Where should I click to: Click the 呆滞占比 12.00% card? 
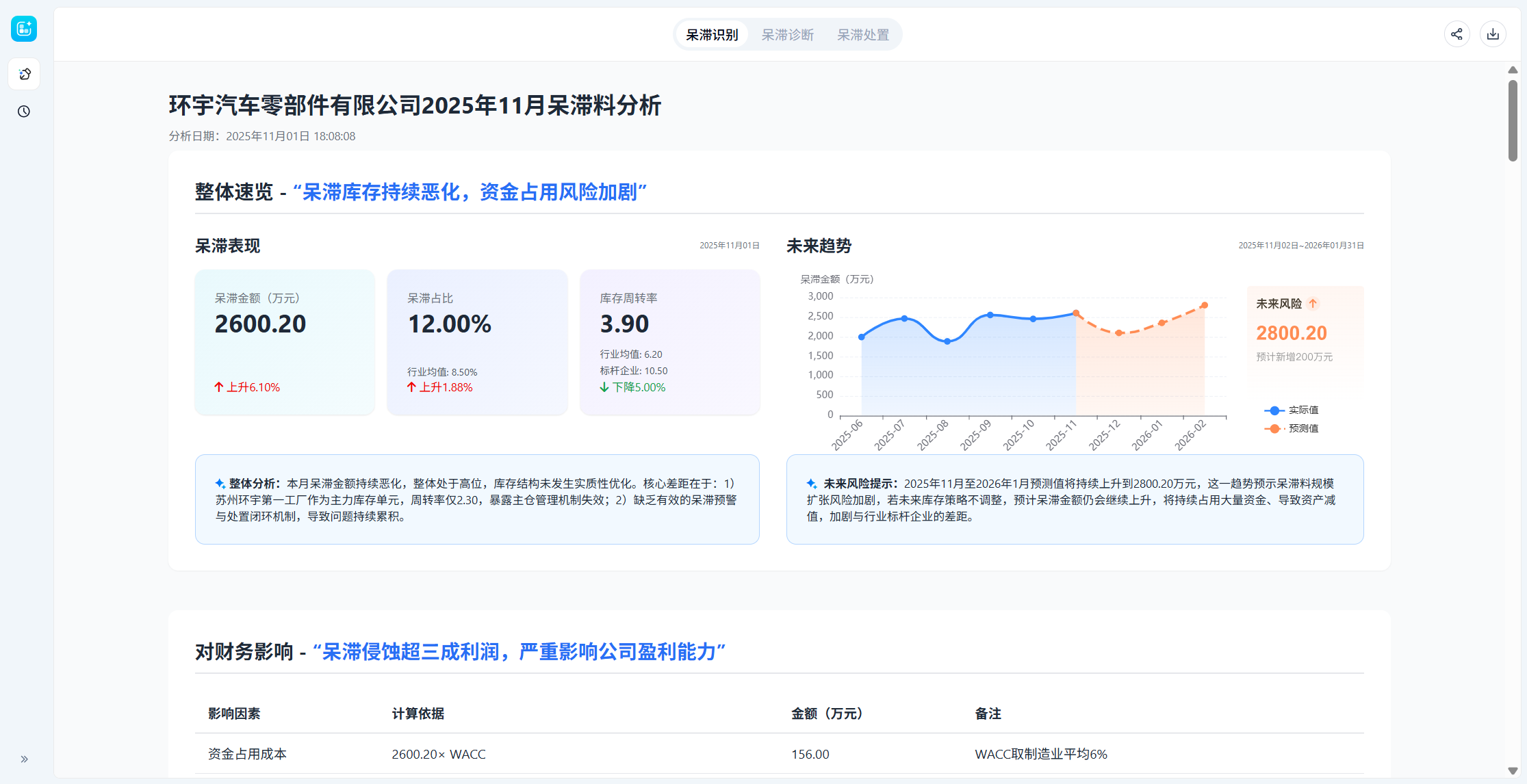point(477,342)
